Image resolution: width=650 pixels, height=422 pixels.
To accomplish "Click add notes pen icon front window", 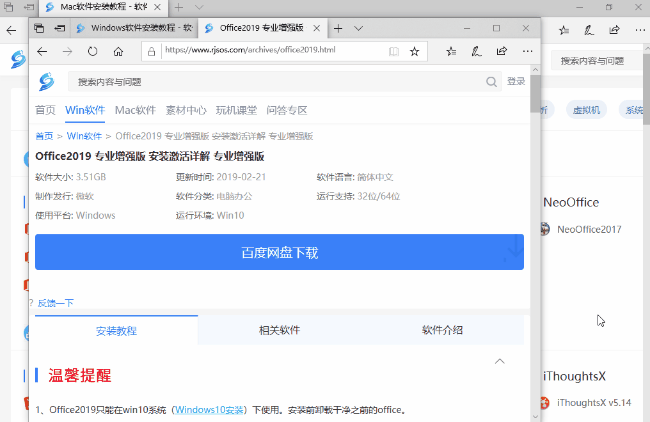I will (476, 51).
